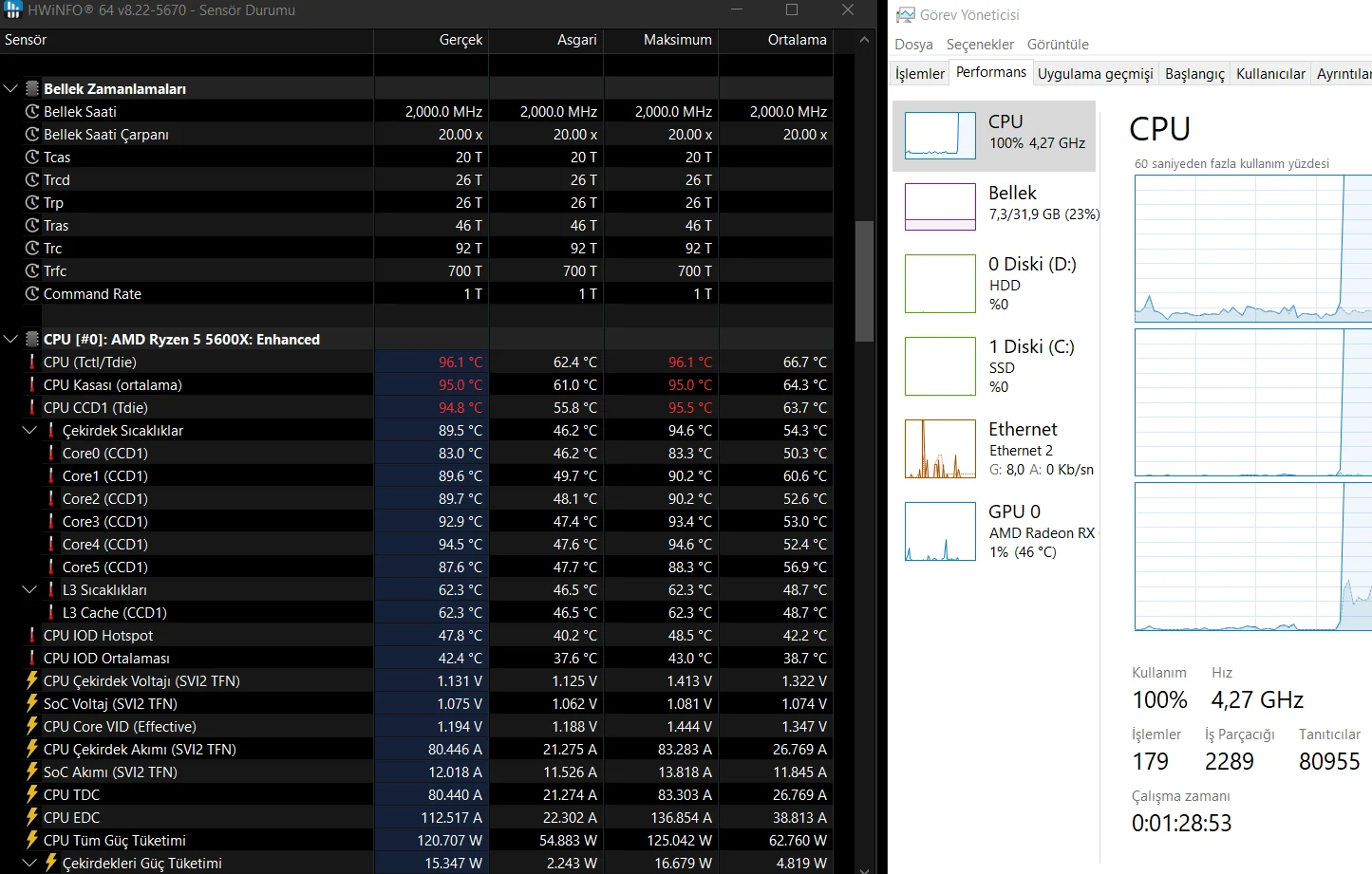Click the HWiNFO vertical scrollbar thumb
The image size is (1372, 874).
coord(864,281)
